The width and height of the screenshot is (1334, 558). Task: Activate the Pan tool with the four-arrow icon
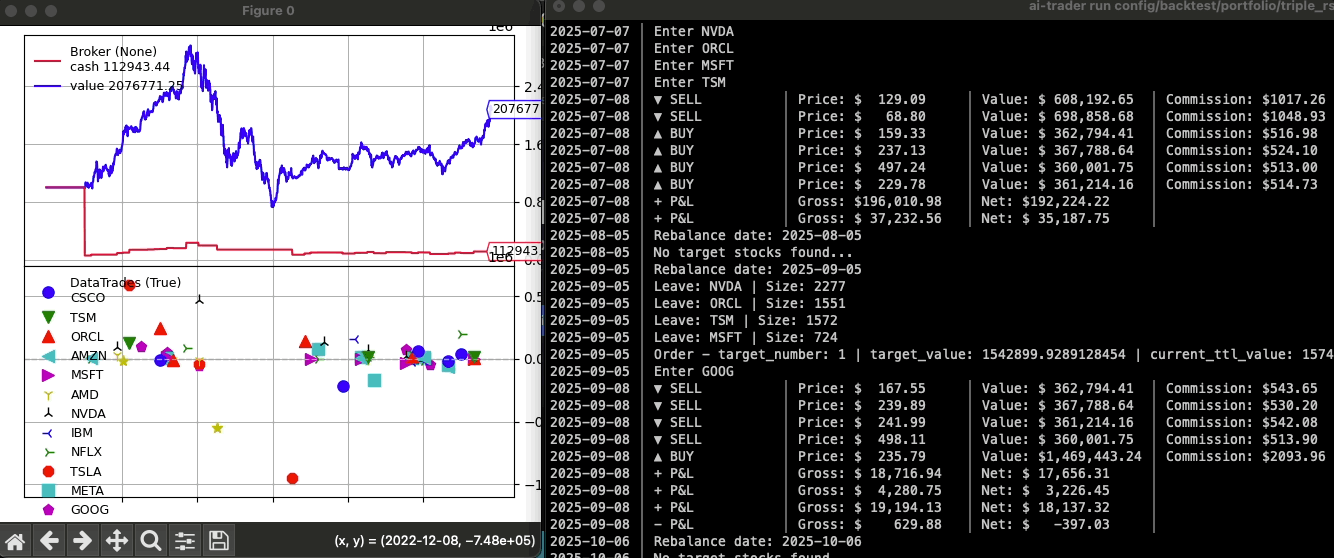click(117, 541)
